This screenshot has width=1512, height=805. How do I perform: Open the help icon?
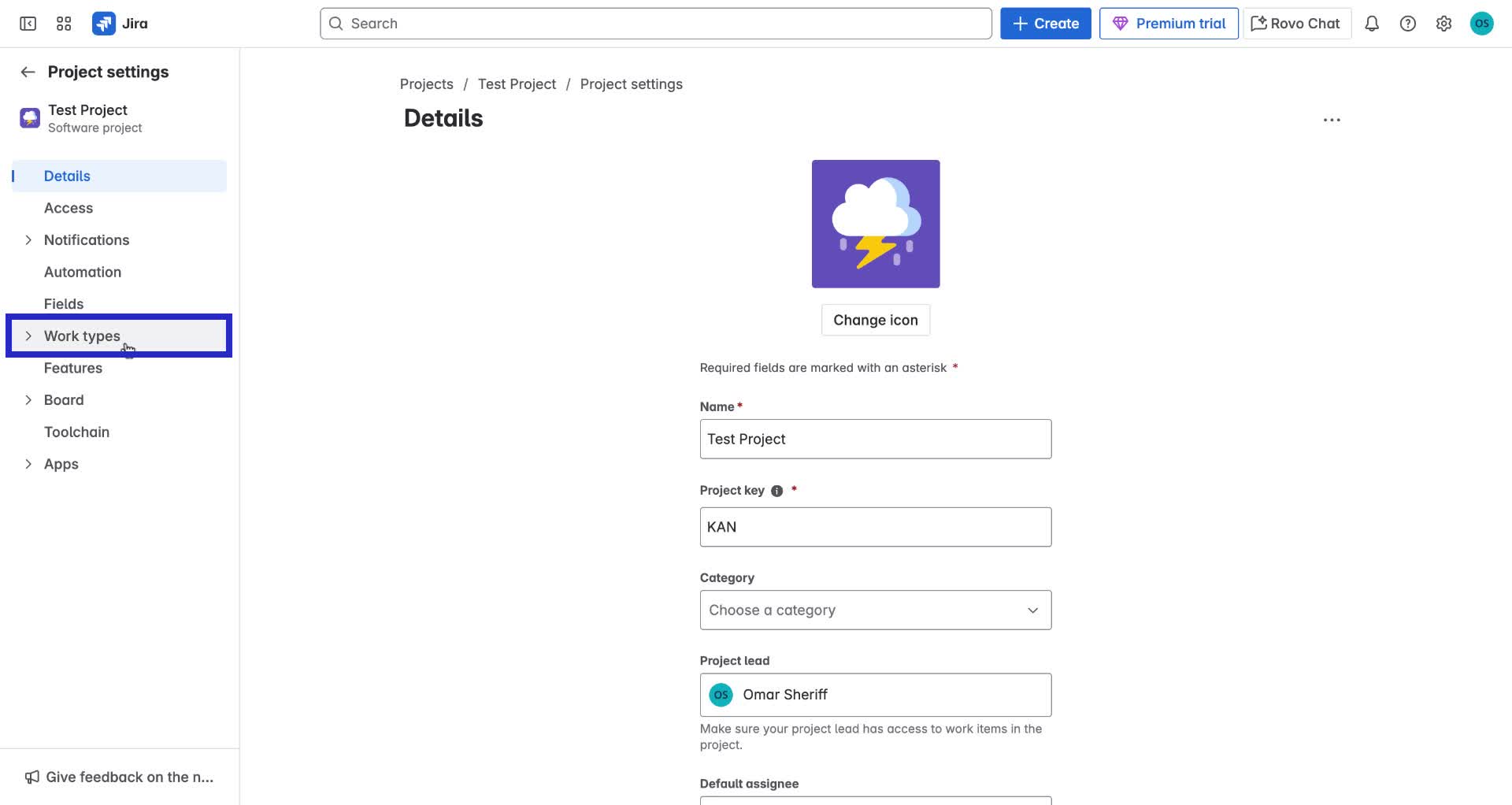1408,23
